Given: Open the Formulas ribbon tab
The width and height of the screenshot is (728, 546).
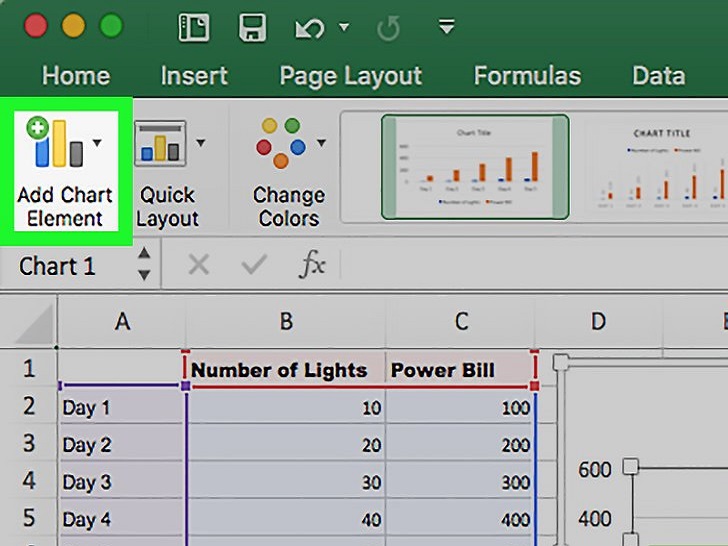Looking at the screenshot, I should click(527, 76).
